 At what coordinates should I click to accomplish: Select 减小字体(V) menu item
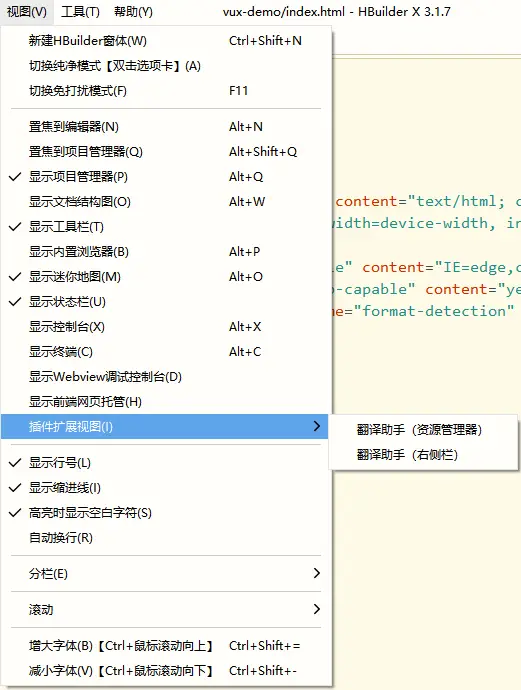point(165,671)
